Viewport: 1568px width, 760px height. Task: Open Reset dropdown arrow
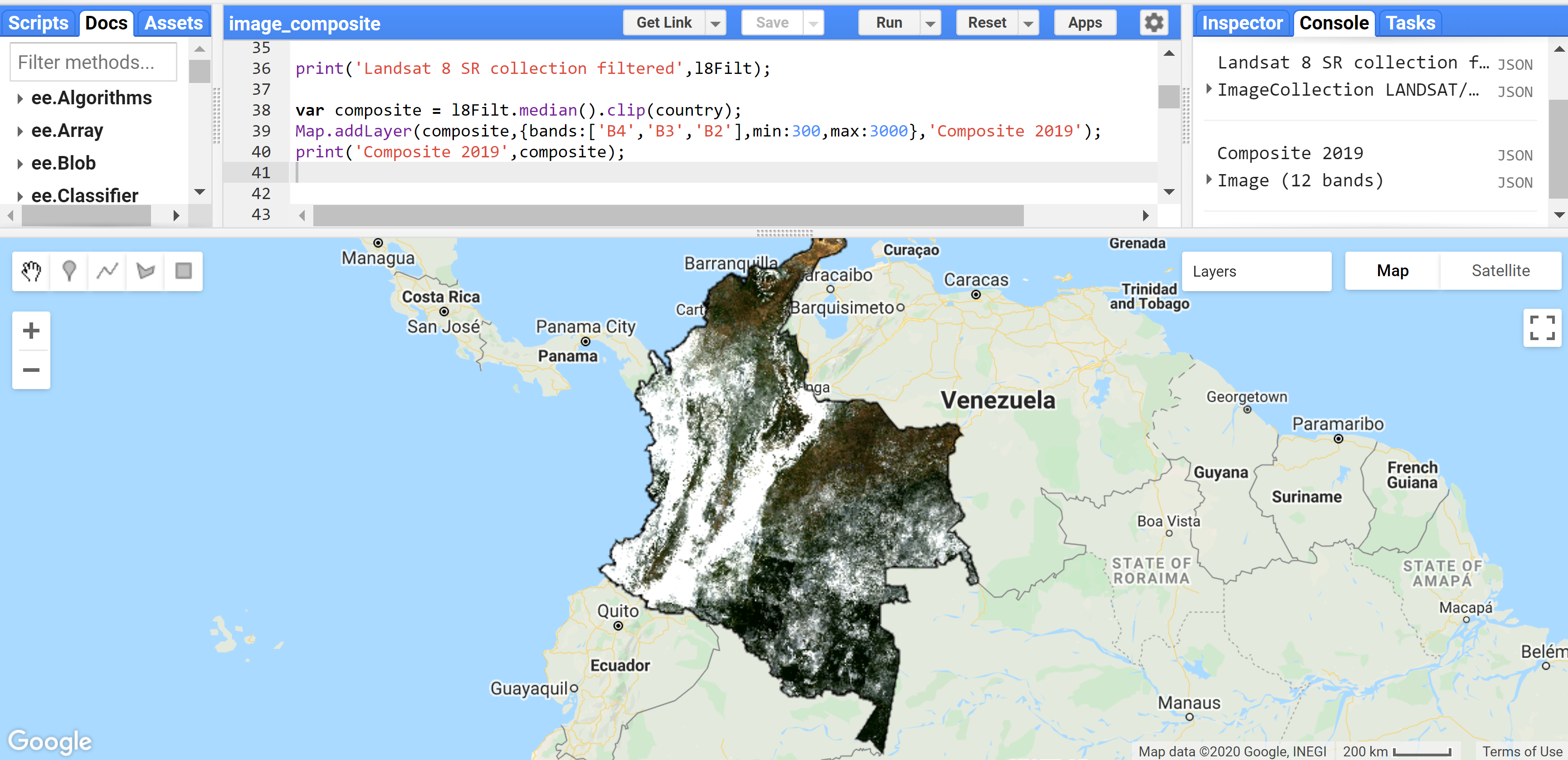(1028, 23)
